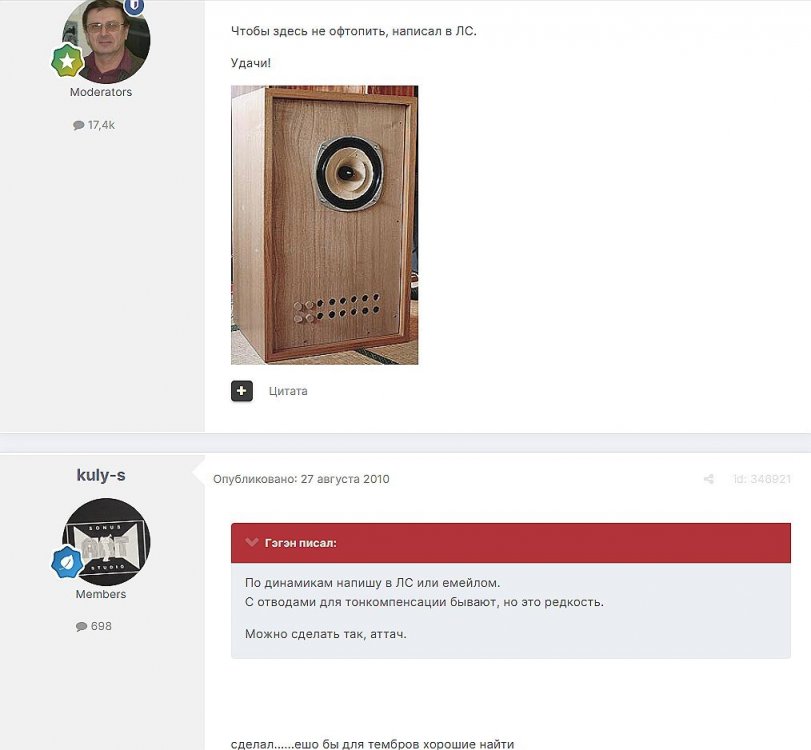Click the blue badge above the moderator avatar
The image size is (811, 750).
134,6
